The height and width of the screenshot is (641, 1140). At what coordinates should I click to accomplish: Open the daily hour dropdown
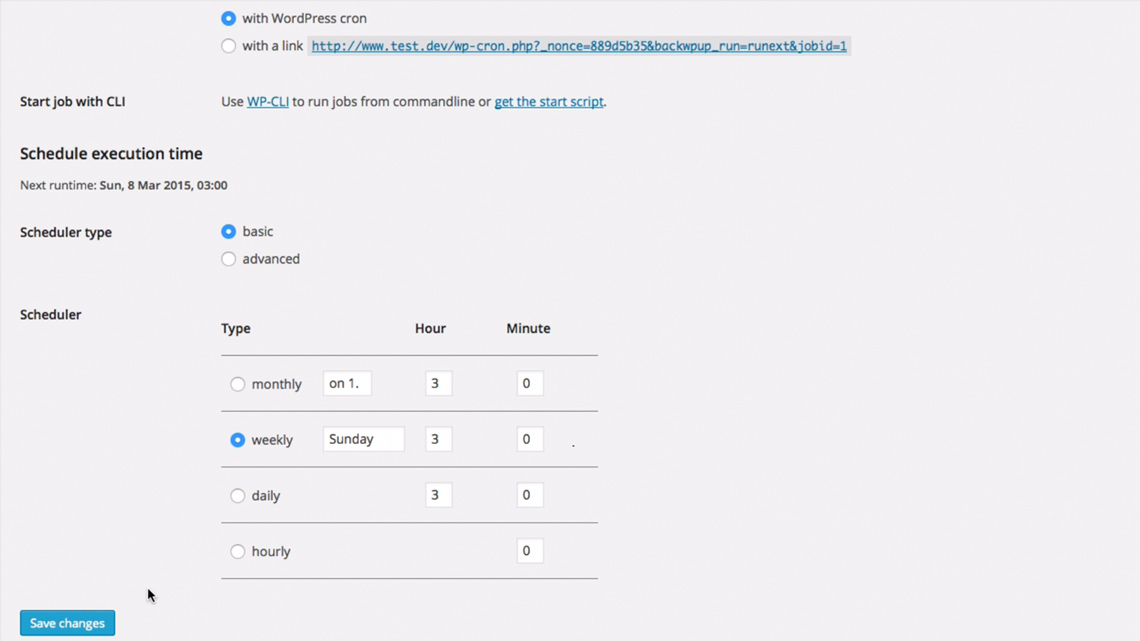438,495
